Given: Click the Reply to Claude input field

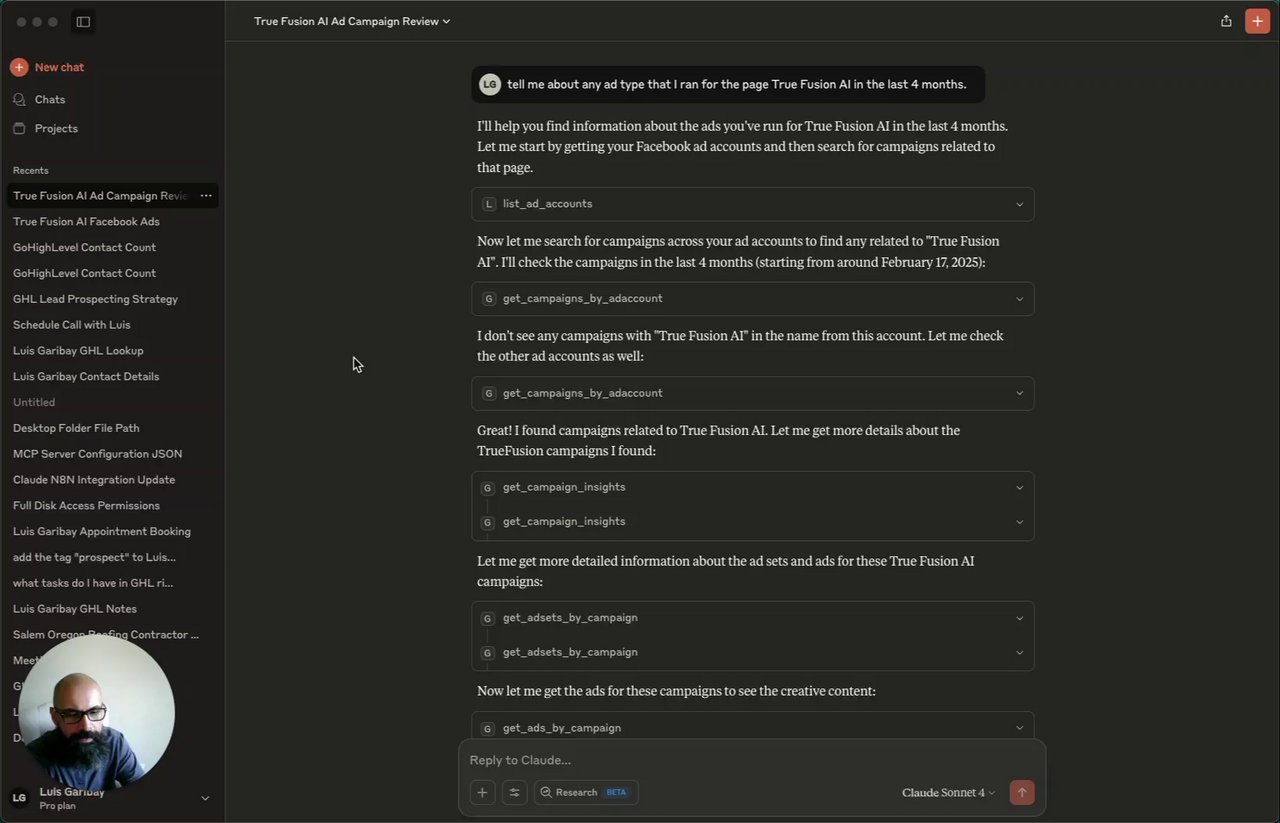Looking at the screenshot, I should tap(750, 760).
